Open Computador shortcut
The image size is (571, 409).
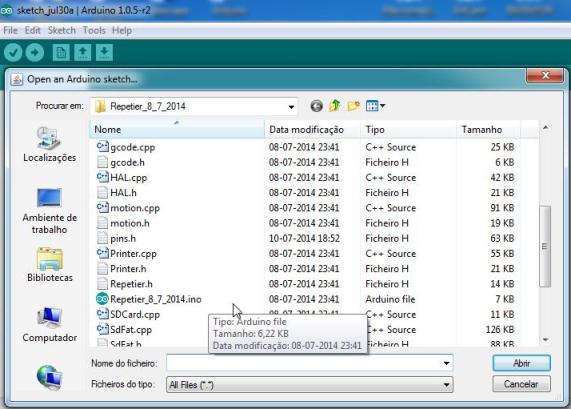pos(50,324)
